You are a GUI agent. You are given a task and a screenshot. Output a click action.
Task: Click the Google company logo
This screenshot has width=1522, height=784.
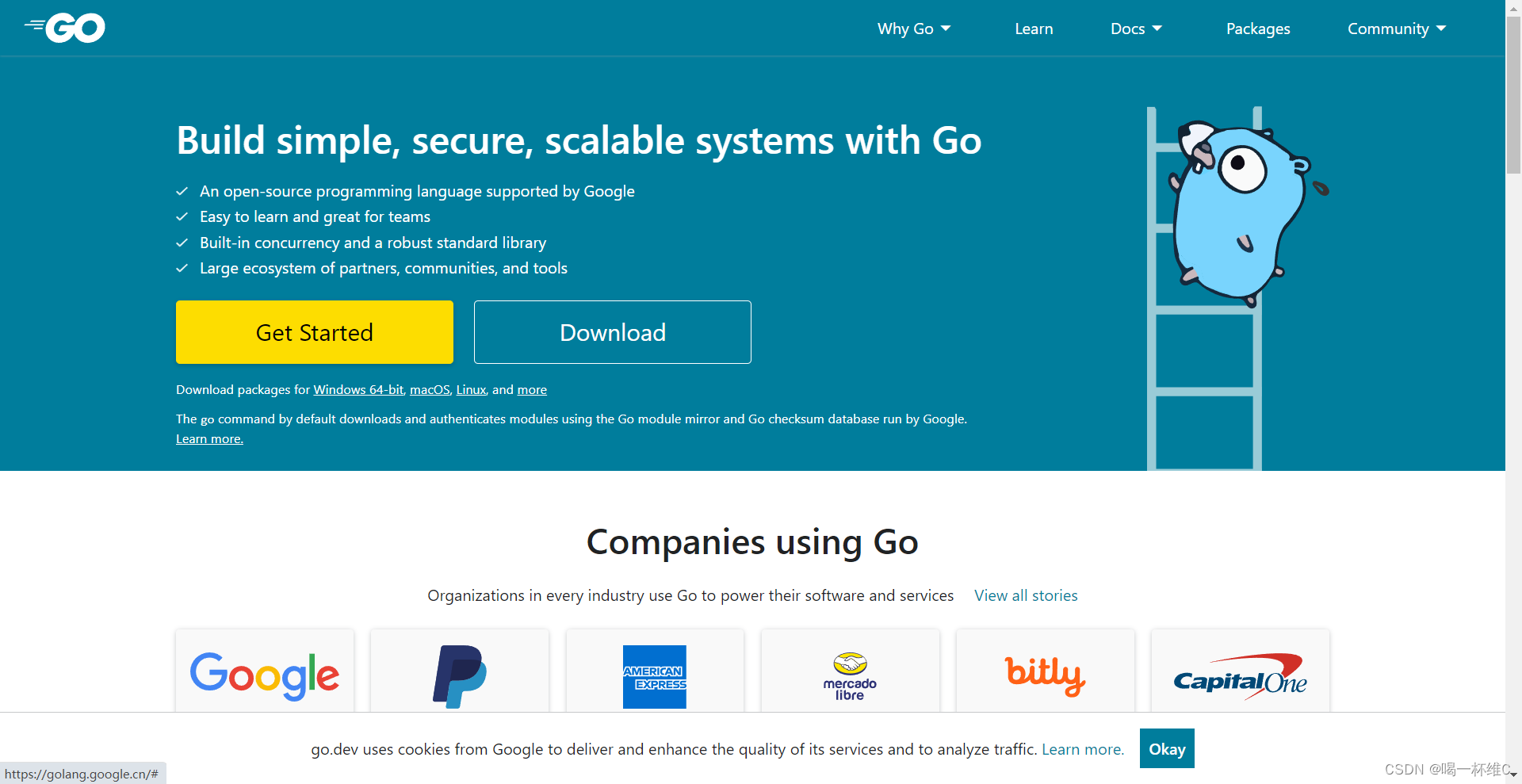[264, 675]
